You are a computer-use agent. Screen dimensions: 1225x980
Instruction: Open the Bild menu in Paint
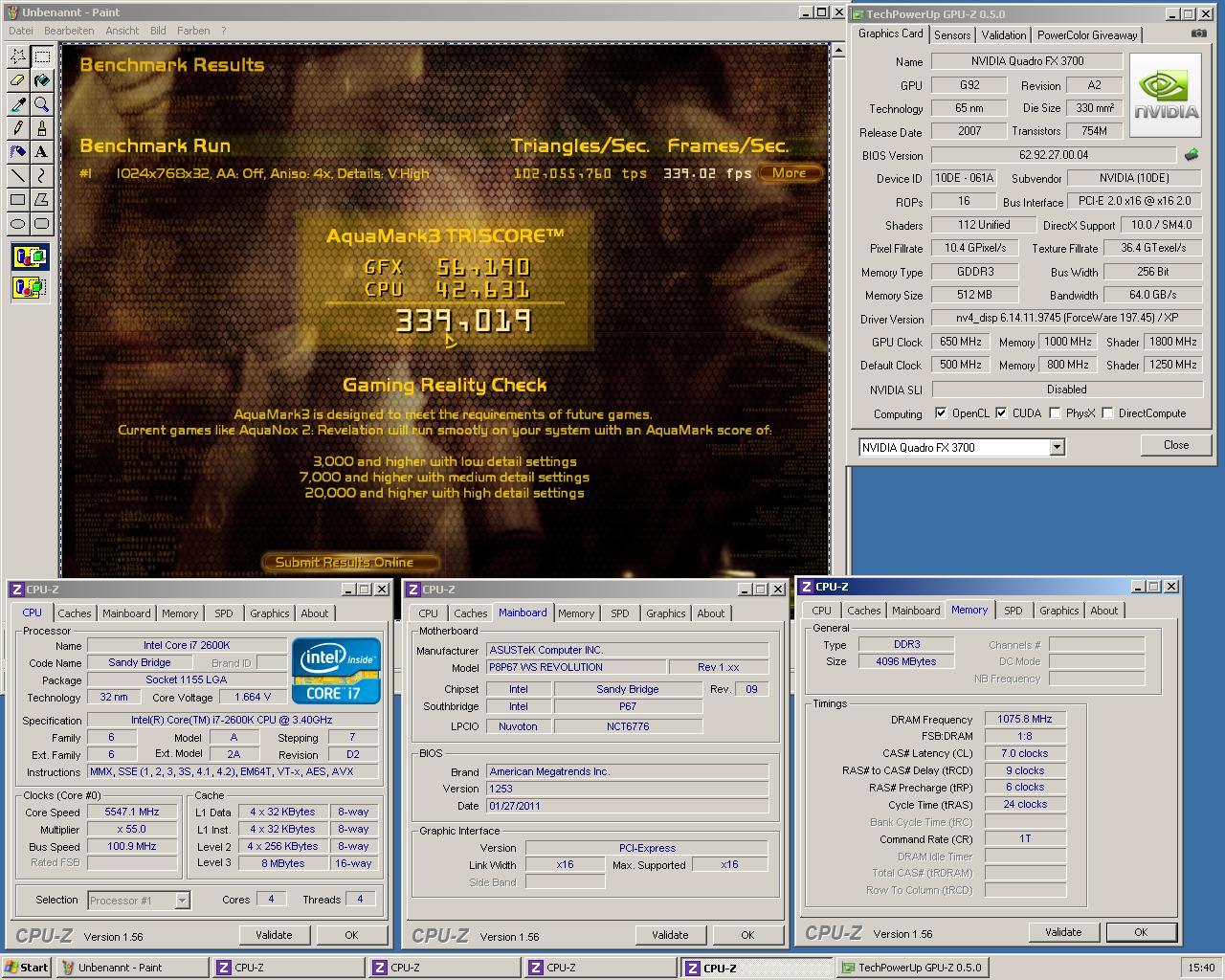pyautogui.click(x=158, y=31)
